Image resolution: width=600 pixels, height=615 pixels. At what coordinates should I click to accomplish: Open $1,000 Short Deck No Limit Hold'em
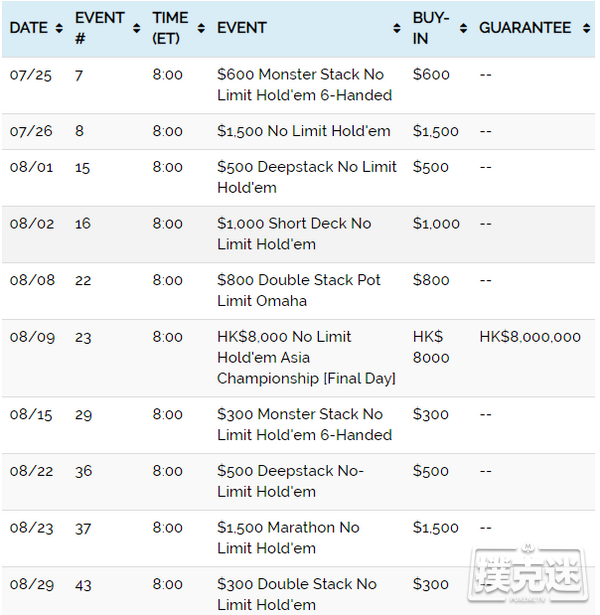click(294, 234)
